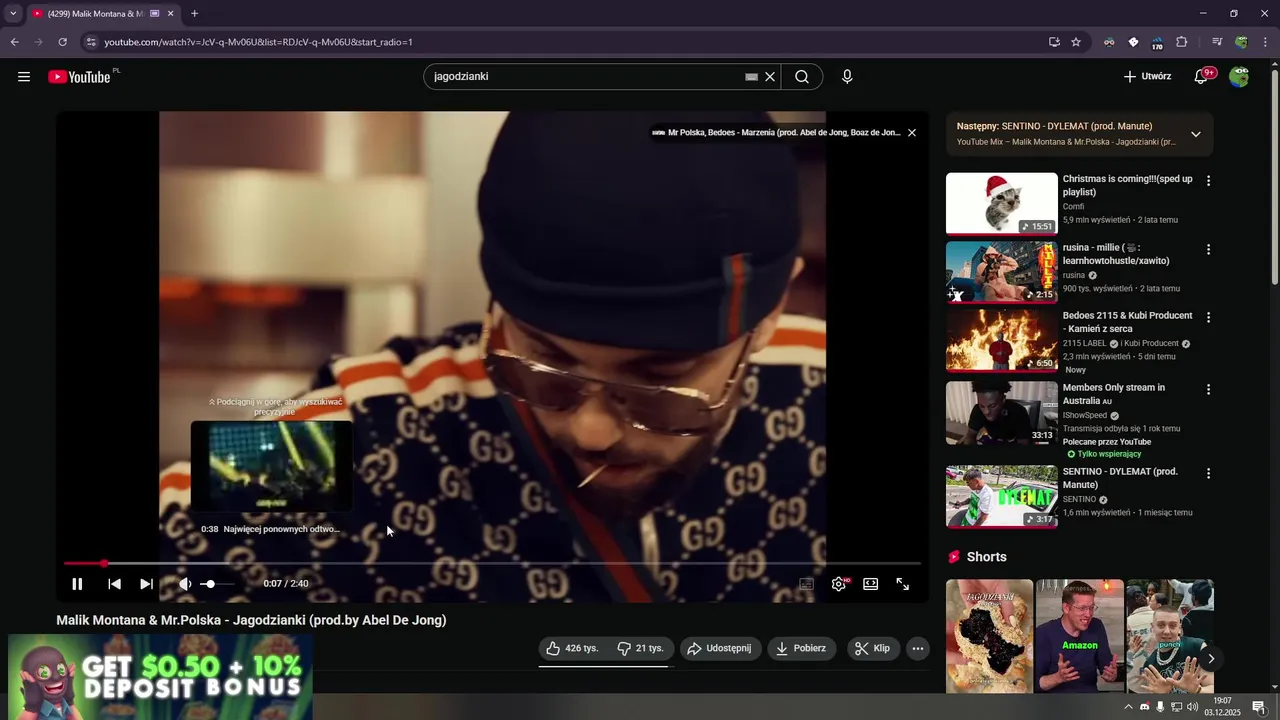The width and height of the screenshot is (1280, 720).
Task: Bookmark this page with star
Action: point(1076,42)
